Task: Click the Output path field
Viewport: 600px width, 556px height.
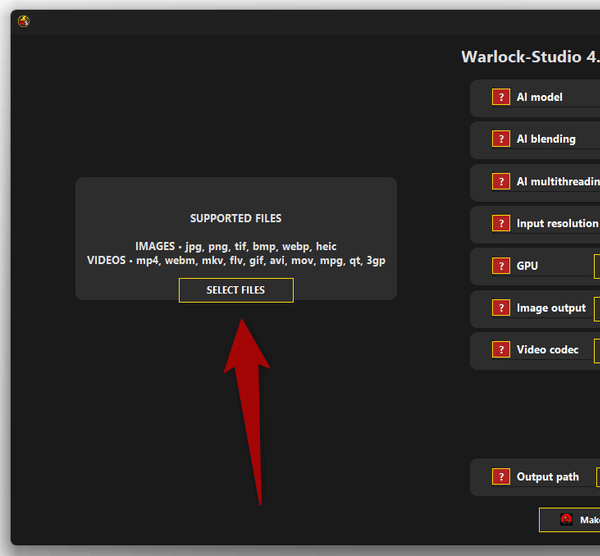Action: click(597, 477)
